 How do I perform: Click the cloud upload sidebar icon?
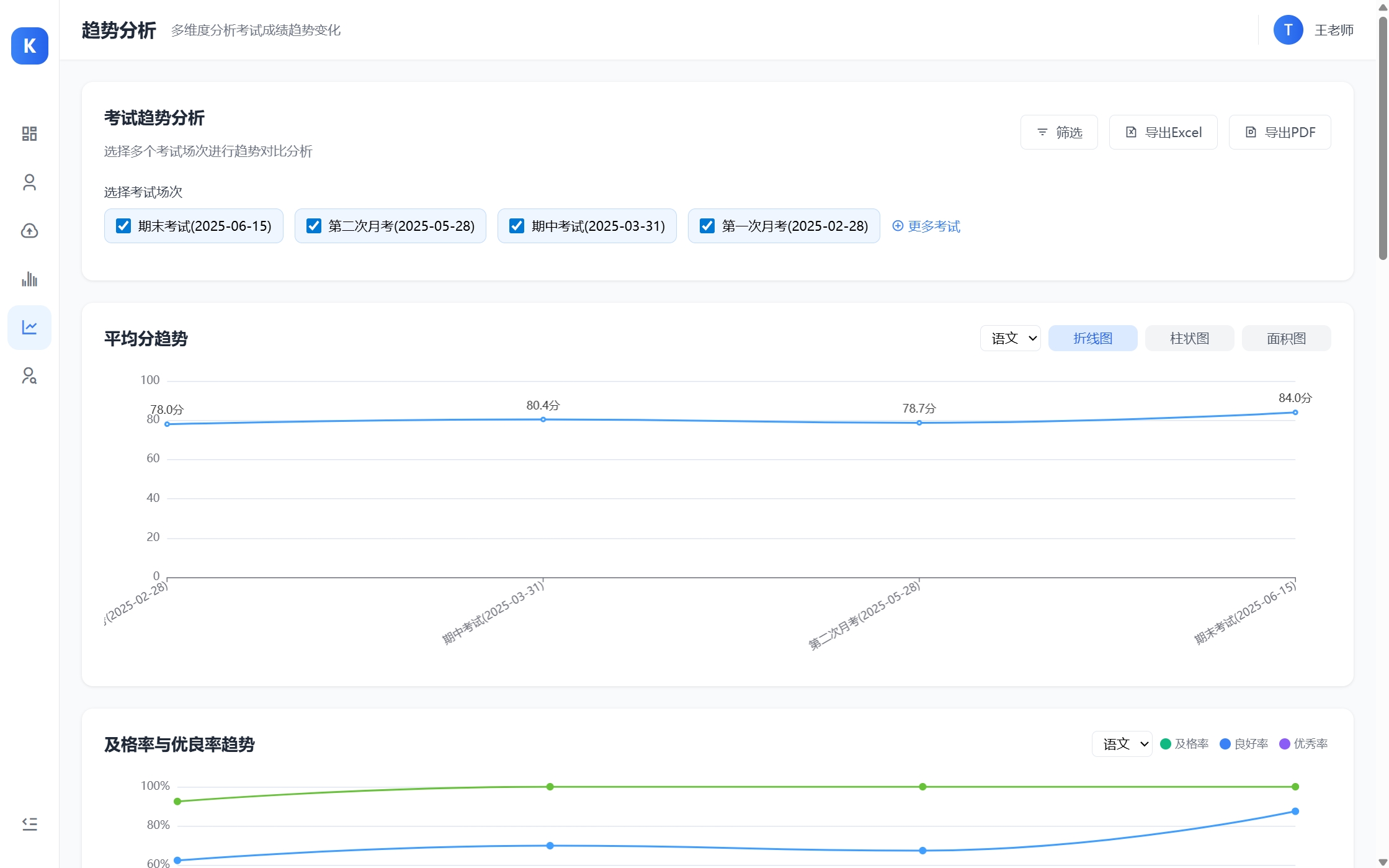[x=29, y=231]
